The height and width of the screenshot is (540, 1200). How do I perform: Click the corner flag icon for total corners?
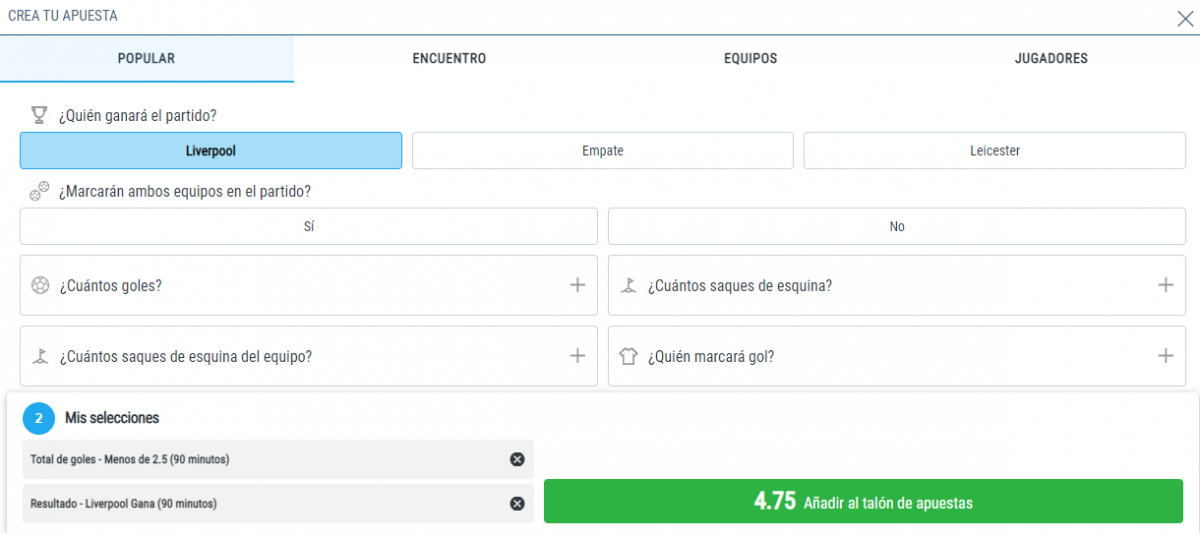[628, 285]
